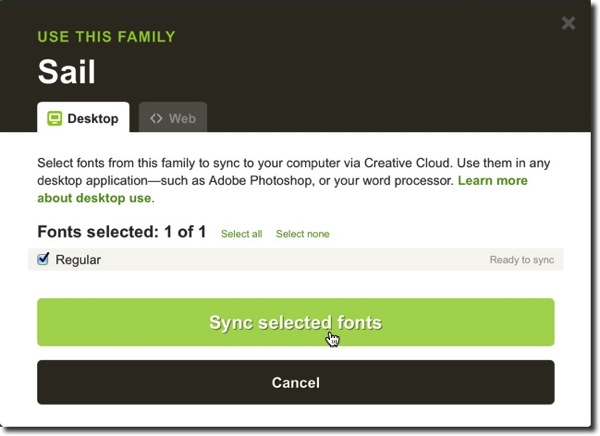Screen dimensions: 600x436
Task: Click the Creative Cloud text in description
Action: pyautogui.click(x=408, y=163)
